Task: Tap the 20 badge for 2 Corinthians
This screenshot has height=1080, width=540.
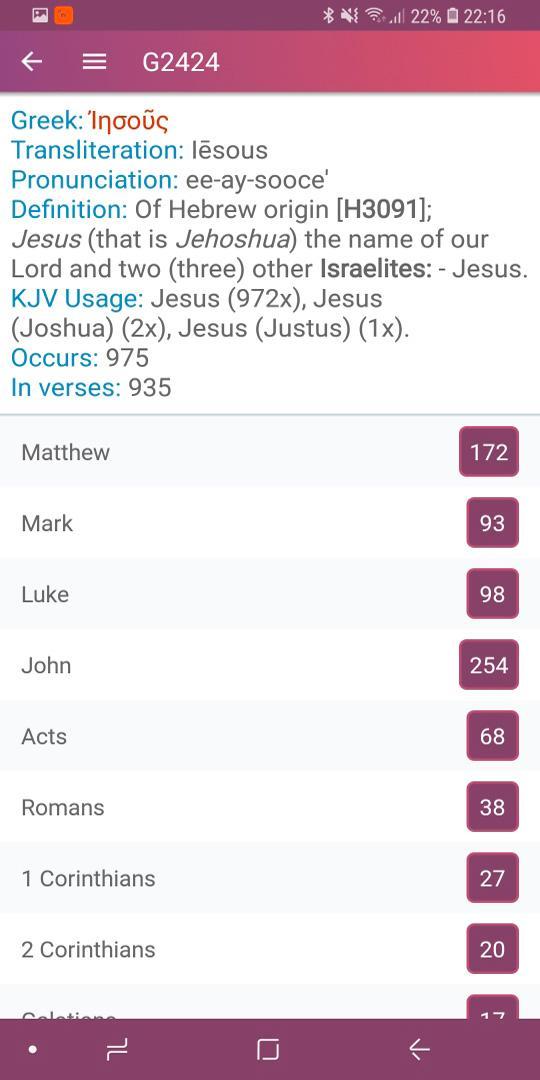Action: [x=492, y=948]
